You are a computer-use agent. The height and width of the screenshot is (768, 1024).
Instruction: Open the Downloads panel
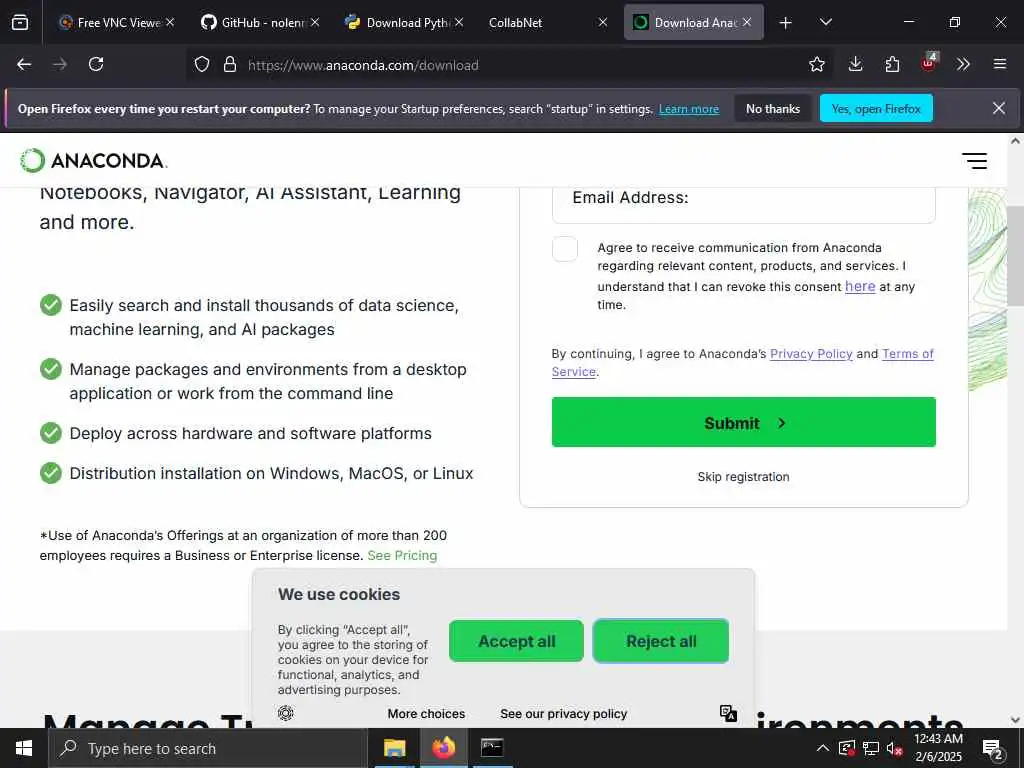click(856, 64)
